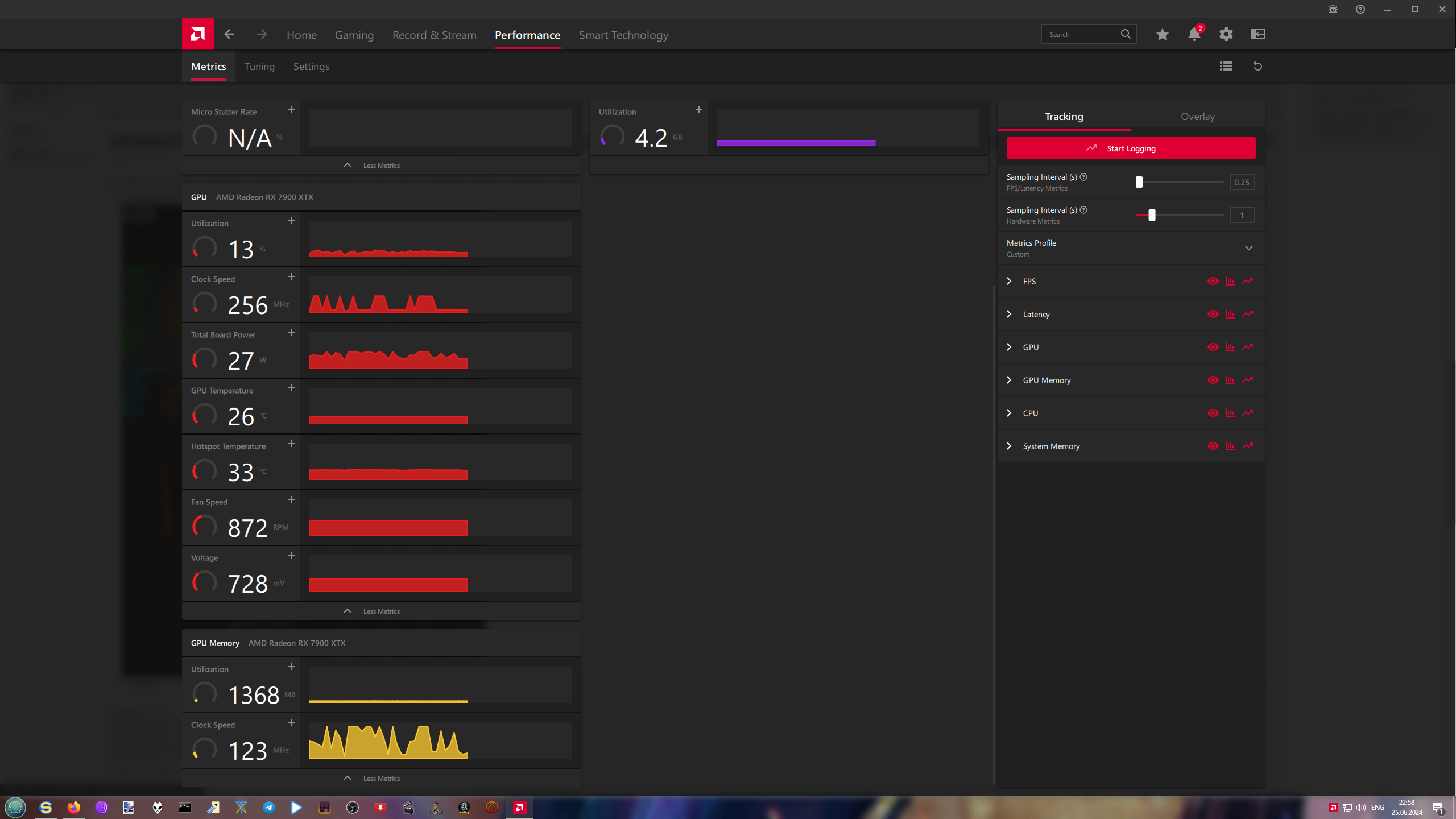
Task: Open the notifications bell icon
Action: coord(1194,34)
